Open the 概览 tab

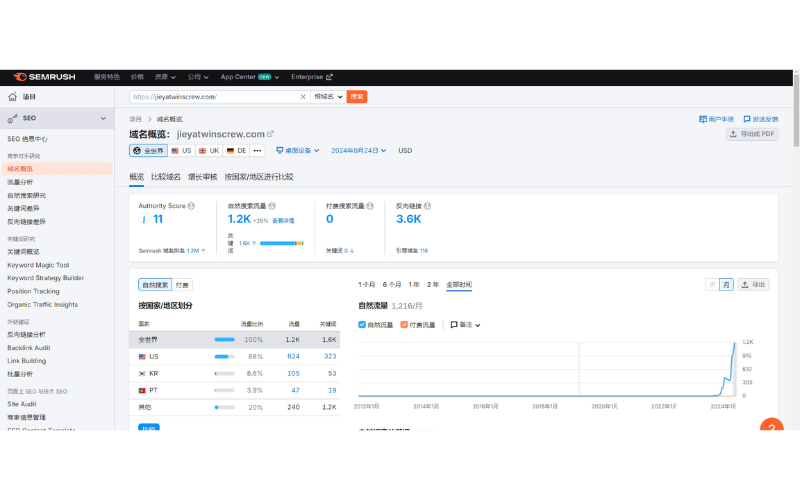[137, 177]
